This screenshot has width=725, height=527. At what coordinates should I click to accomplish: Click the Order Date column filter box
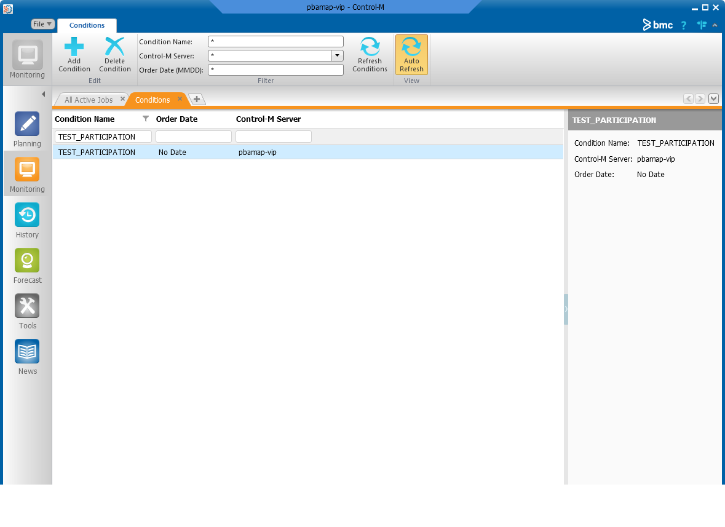pos(193,137)
